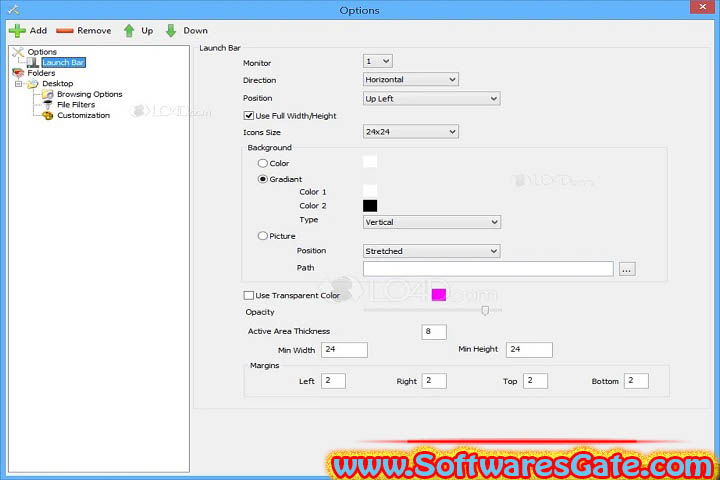The image size is (720, 480).
Task: Open the Direction dropdown showing Horizontal
Action: tap(411, 79)
